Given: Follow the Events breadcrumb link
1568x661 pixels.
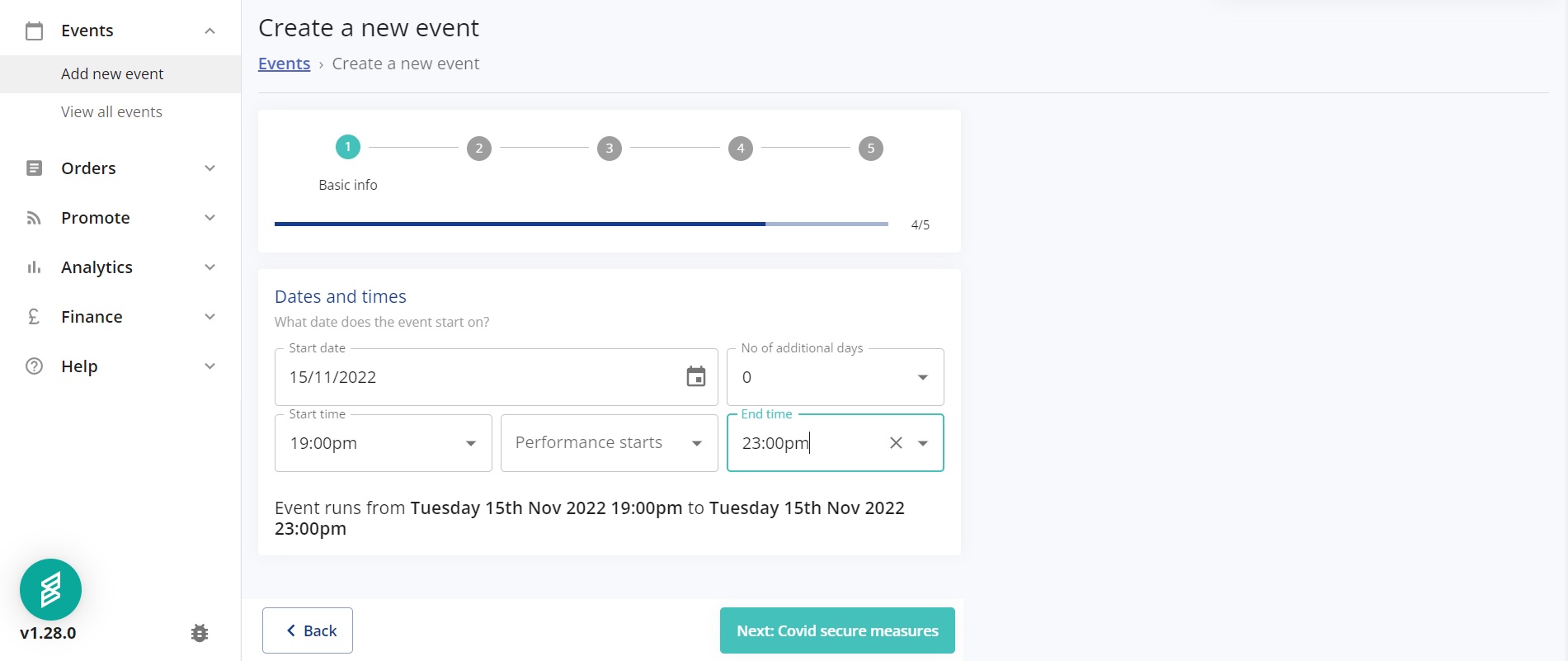Looking at the screenshot, I should pos(284,64).
